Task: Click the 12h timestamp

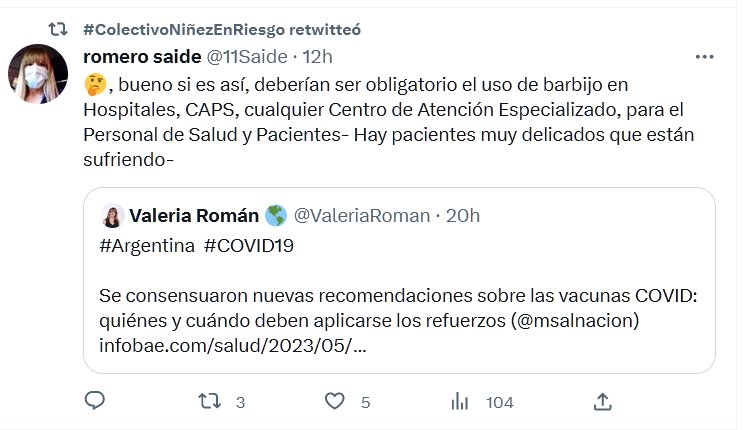Action: point(316,55)
